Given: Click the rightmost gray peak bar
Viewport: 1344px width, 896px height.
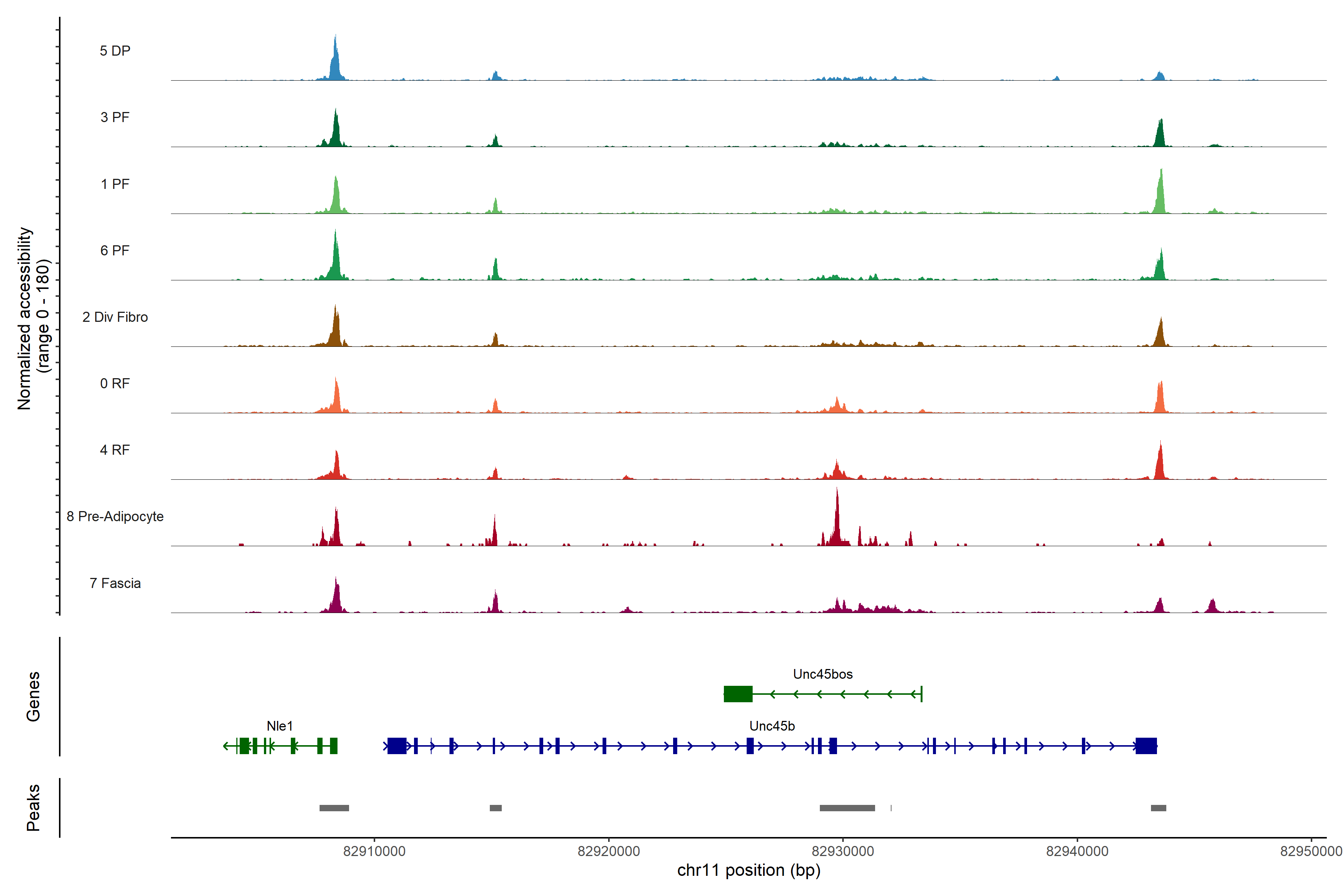Looking at the screenshot, I should (x=1158, y=808).
